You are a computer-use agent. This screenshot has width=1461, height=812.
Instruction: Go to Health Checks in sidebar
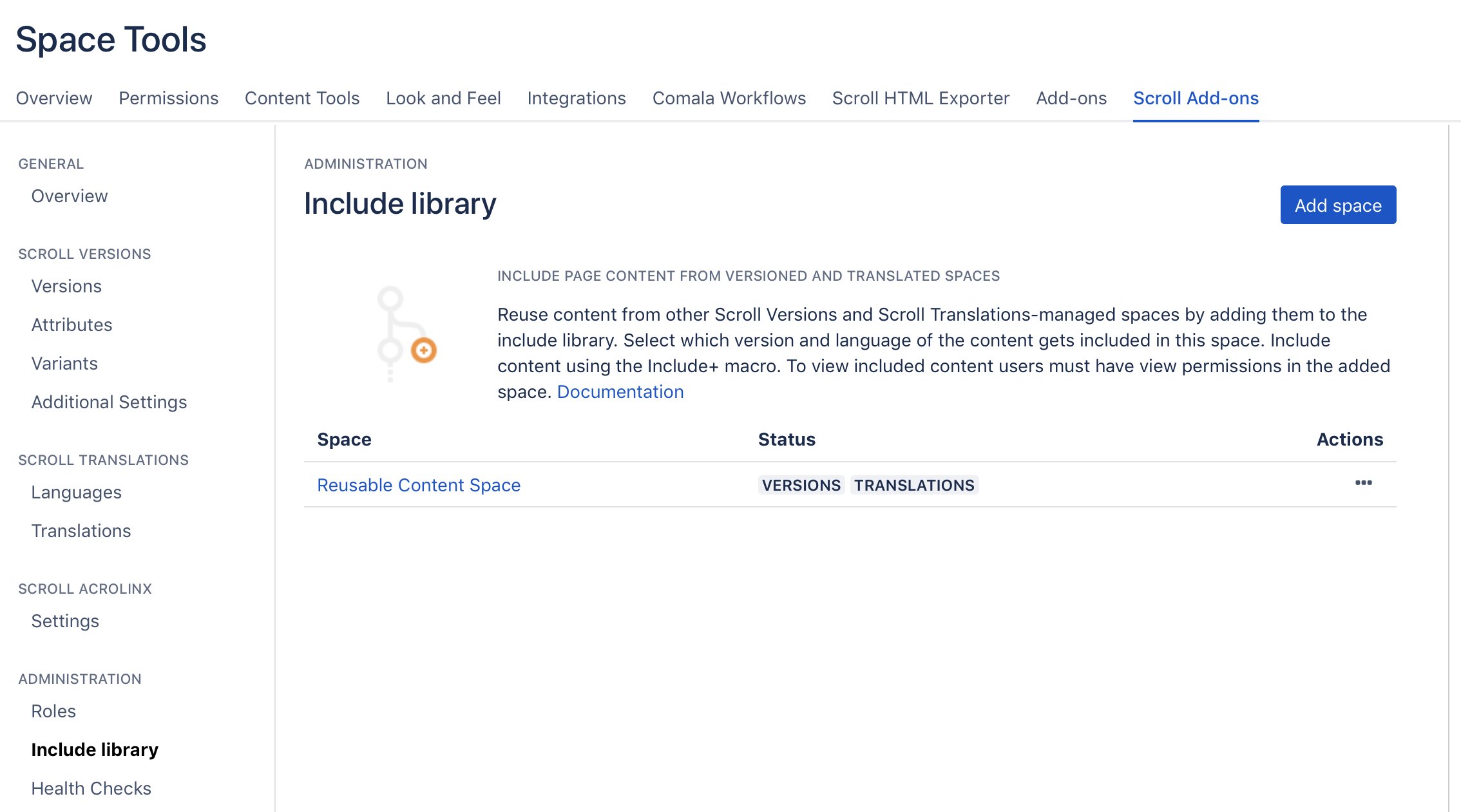pyautogui.click(x=91, y=788)
